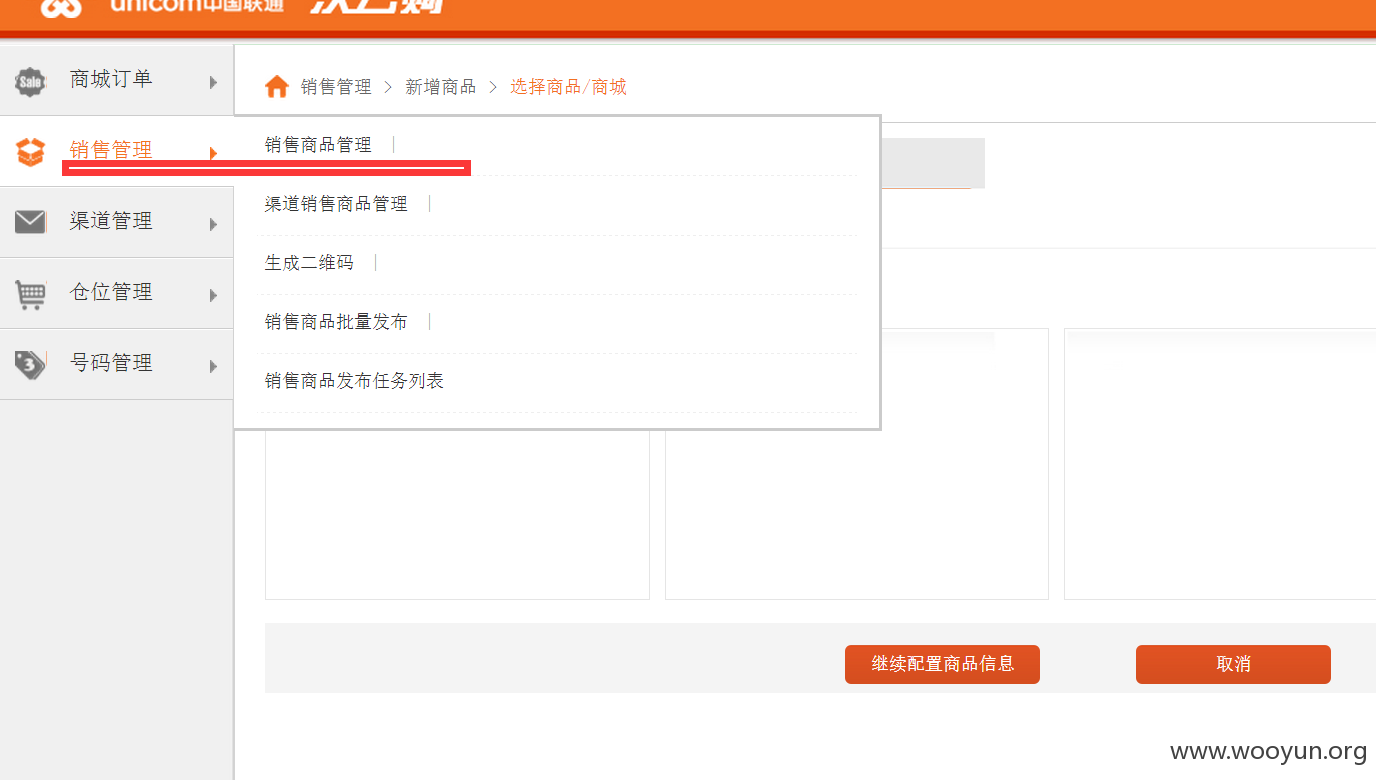Expand the 商城订单 arrow
1376x780 pixels.
pos(213,82)
